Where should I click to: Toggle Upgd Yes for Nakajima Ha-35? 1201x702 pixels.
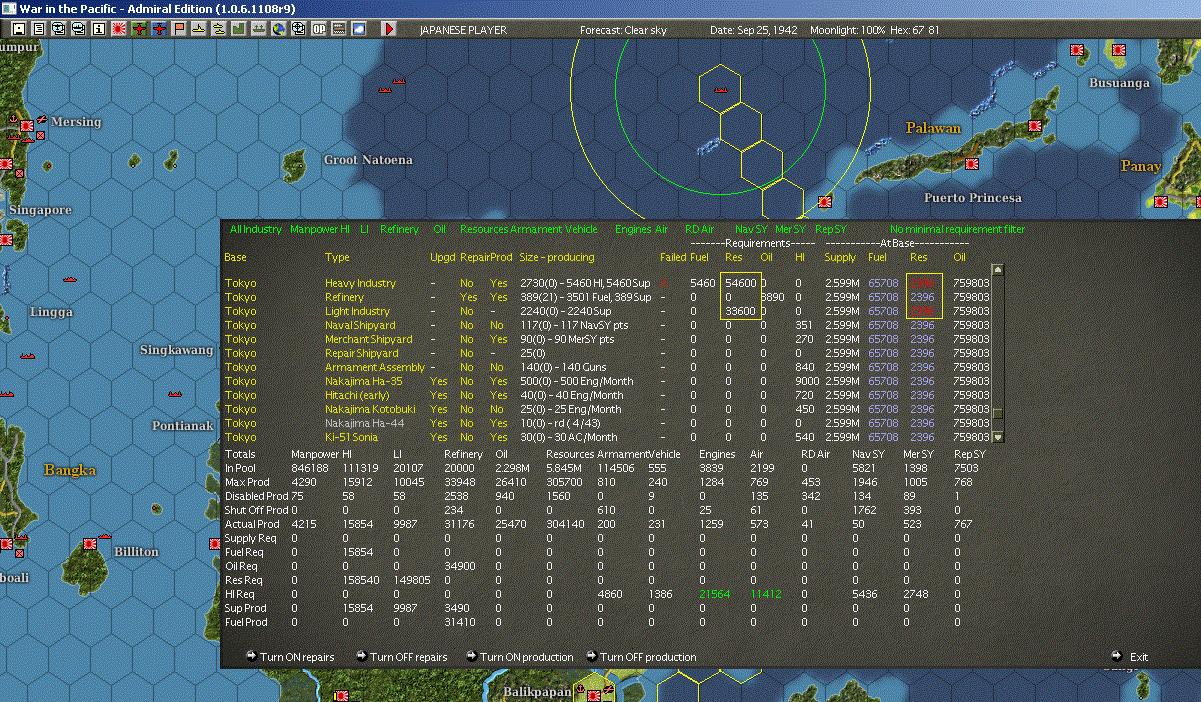pyautogui.click(x=438, y=381)
